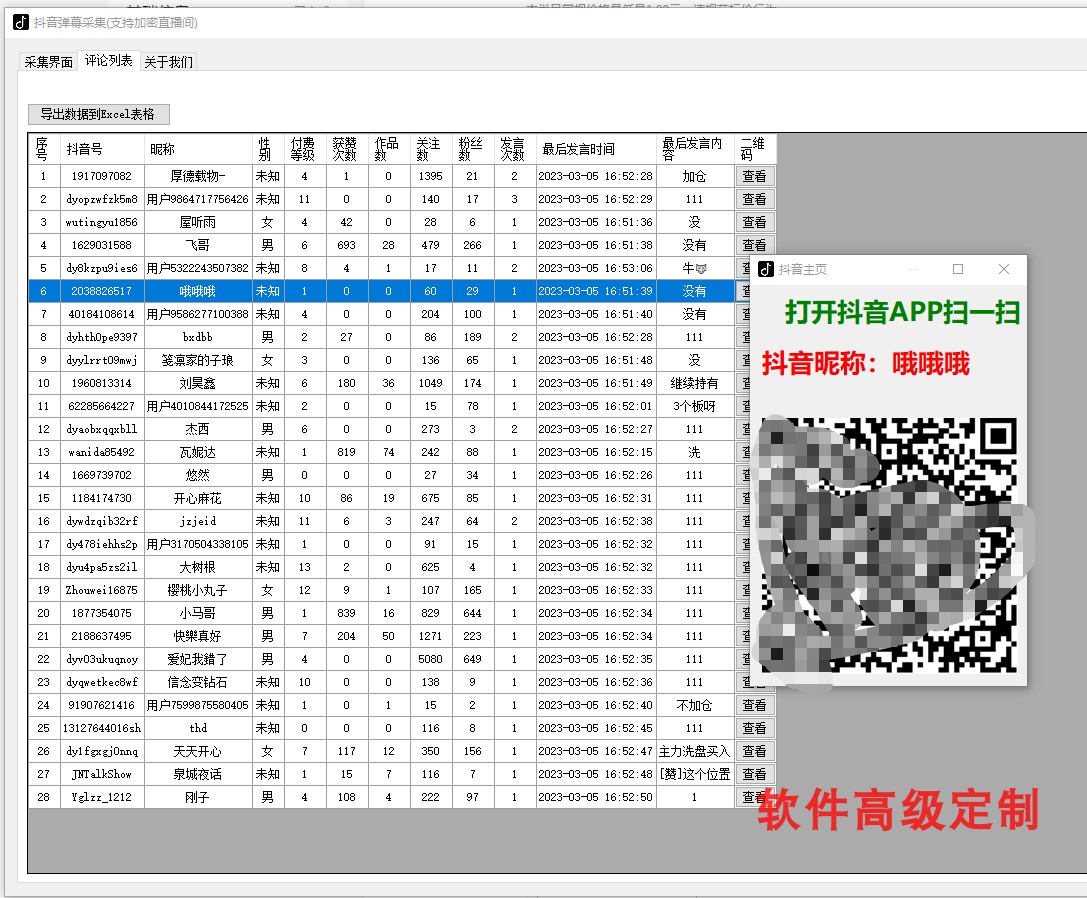Select nickname 开心麻花

tap(198, 498)
